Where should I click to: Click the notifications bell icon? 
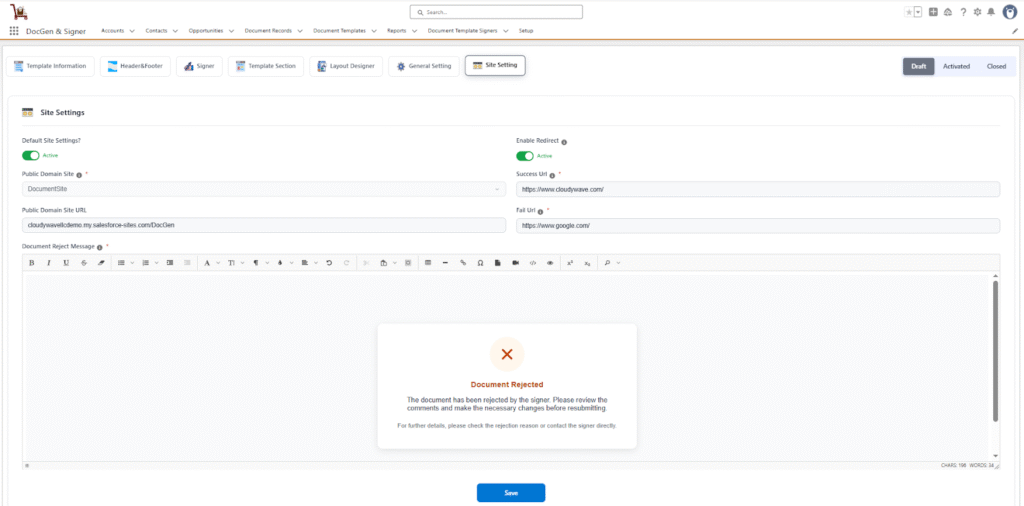pyautogui.click(x=991, y=12)
